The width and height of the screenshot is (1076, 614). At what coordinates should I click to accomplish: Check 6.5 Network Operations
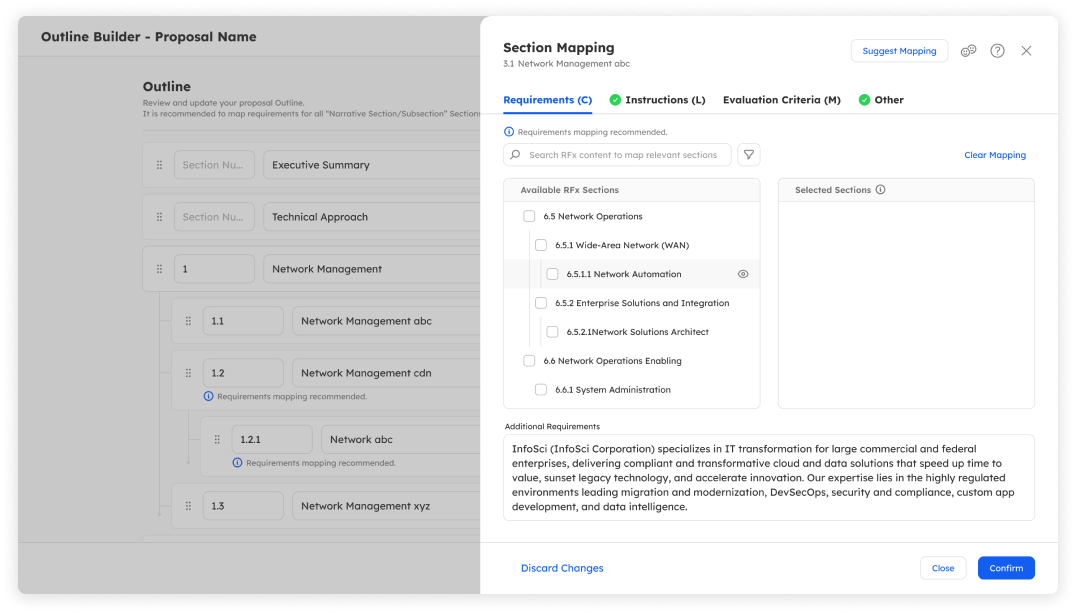[529, 217]
